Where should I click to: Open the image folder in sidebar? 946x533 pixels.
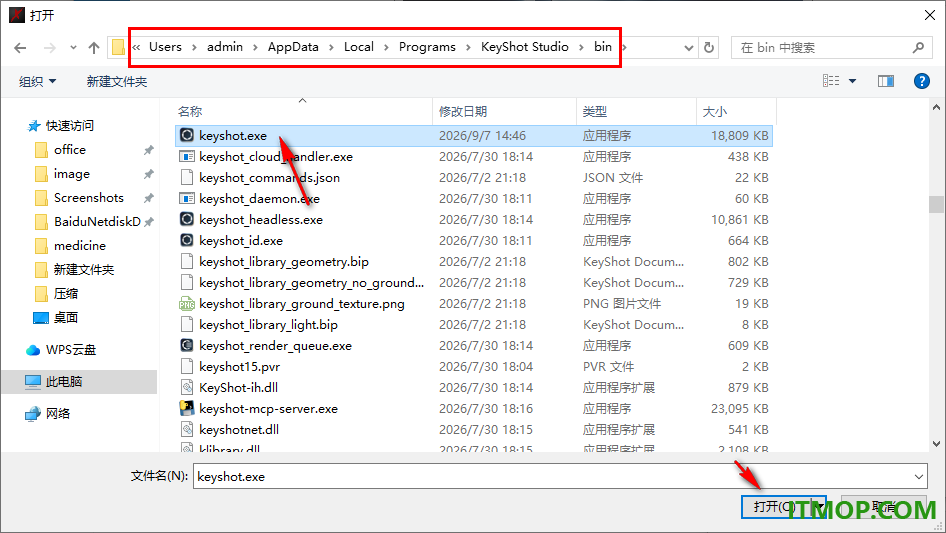[x=71, y=174]
